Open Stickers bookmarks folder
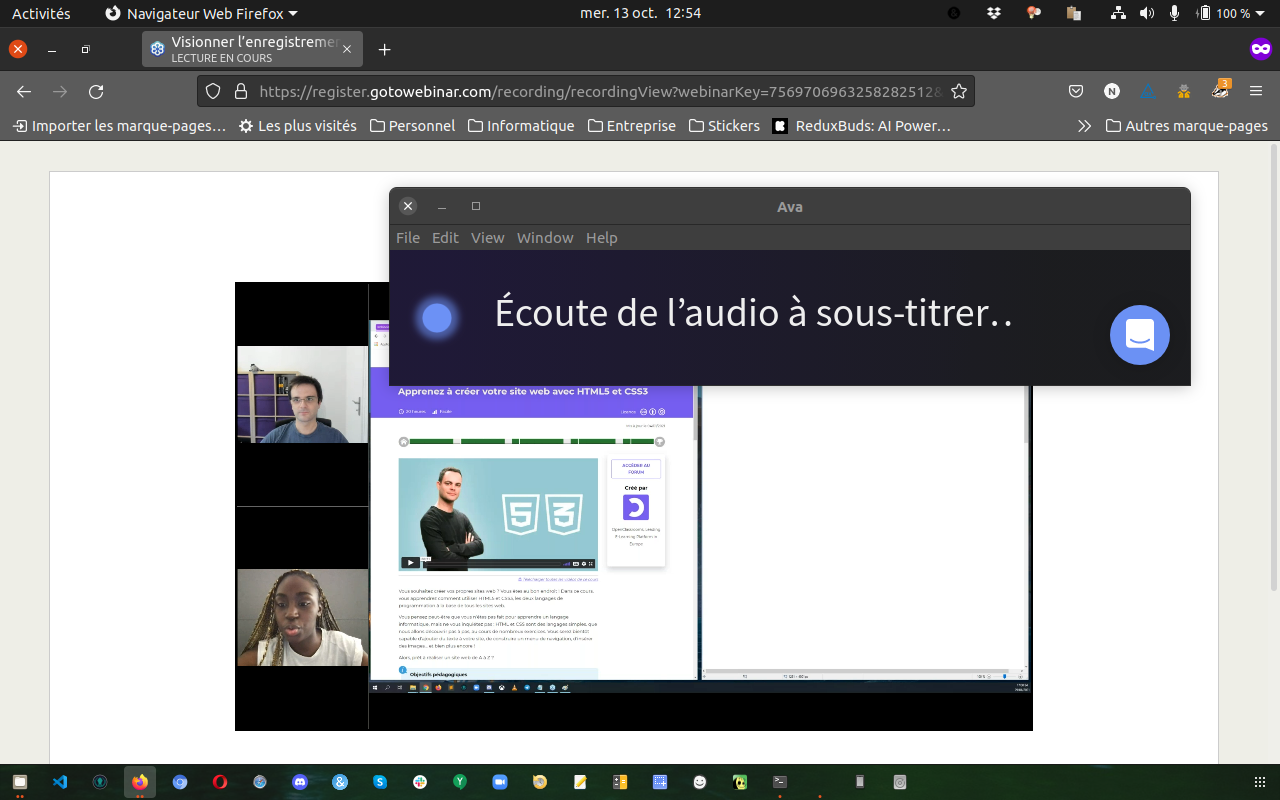Image resolution: width=1280 pixels, height=800 pixels. point(724,126)
